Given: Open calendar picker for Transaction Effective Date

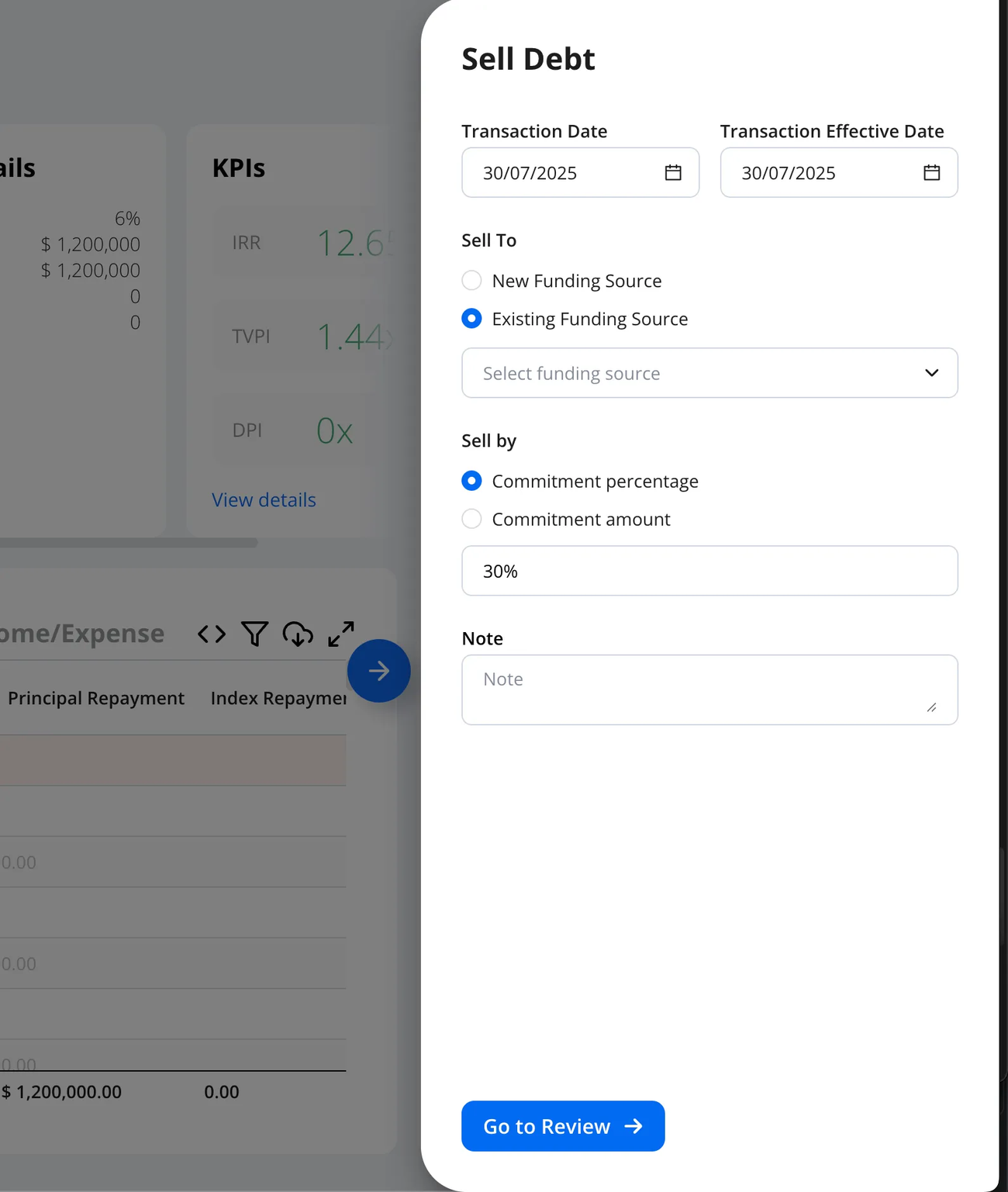Looking at the screenshot, I should pyautogui.click(x=931, y=172).
